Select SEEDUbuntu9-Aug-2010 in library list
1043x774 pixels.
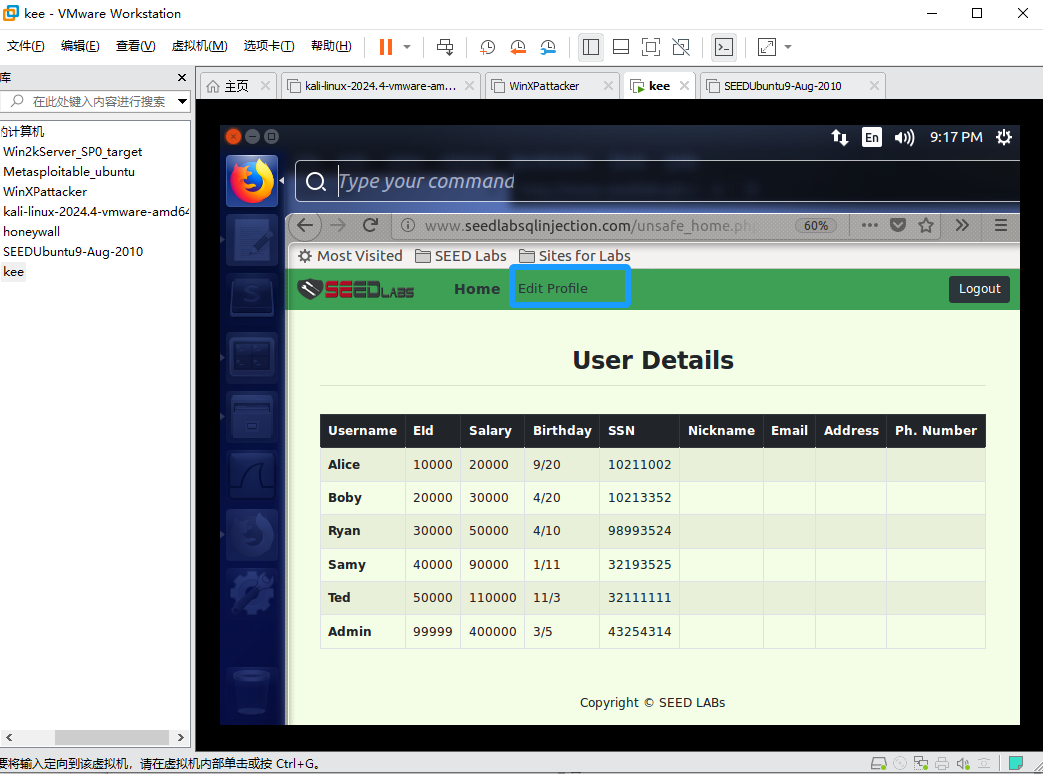point(73,251)
